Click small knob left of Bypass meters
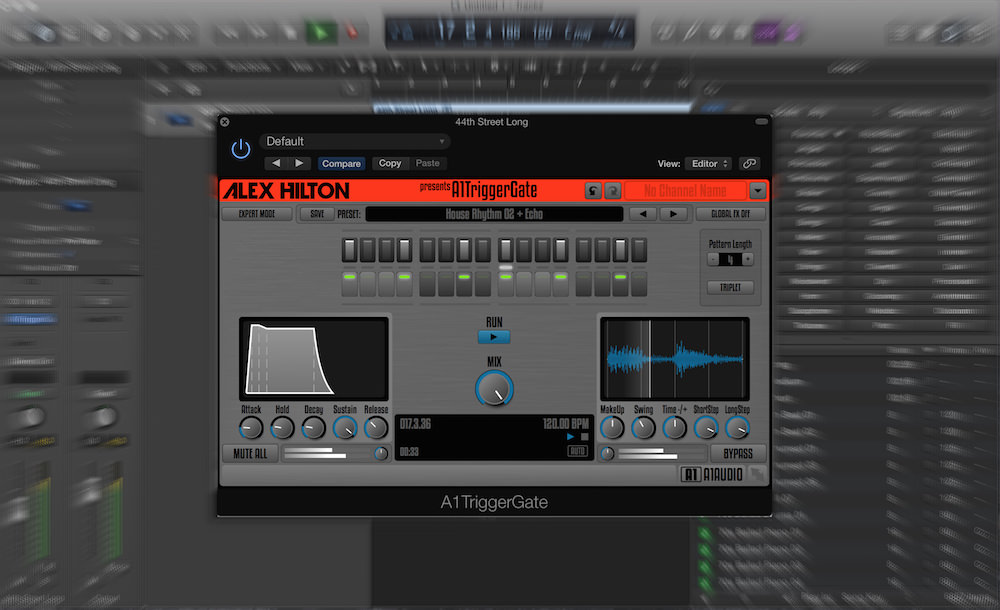The image size is (1000, 610). coord(607,454)
